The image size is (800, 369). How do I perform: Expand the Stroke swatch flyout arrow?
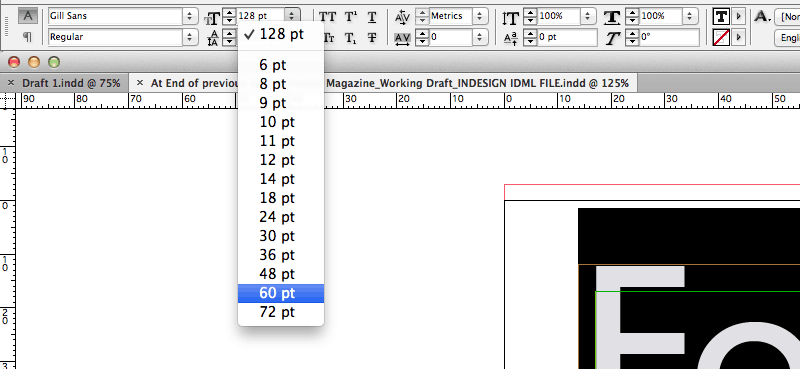point(738,37)
